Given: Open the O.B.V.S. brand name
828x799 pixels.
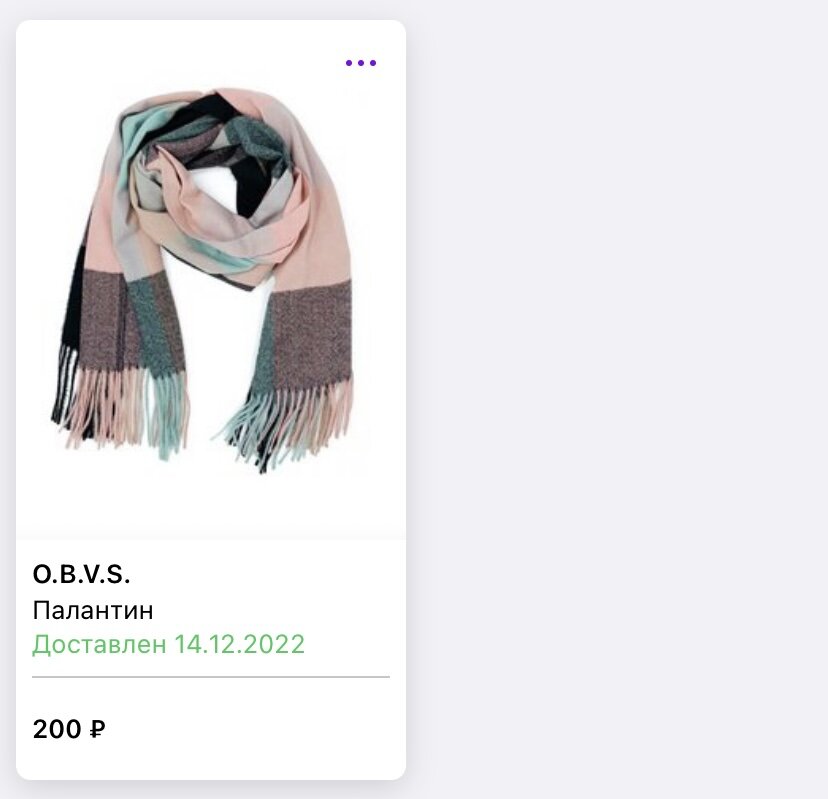Looking at the screenshot, I should point(81,574).
